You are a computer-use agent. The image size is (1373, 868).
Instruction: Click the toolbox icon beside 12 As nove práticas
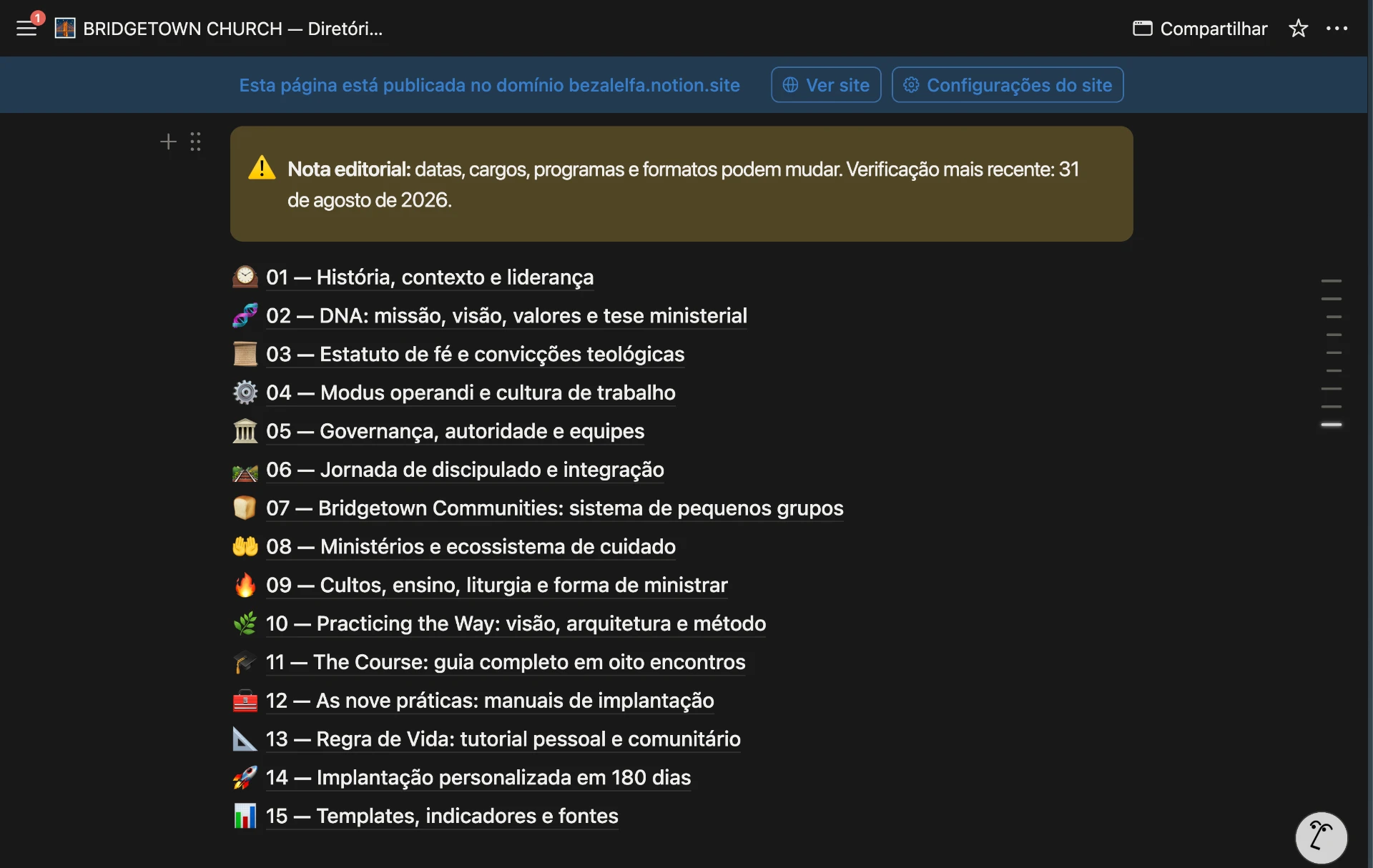click(245, 701)
